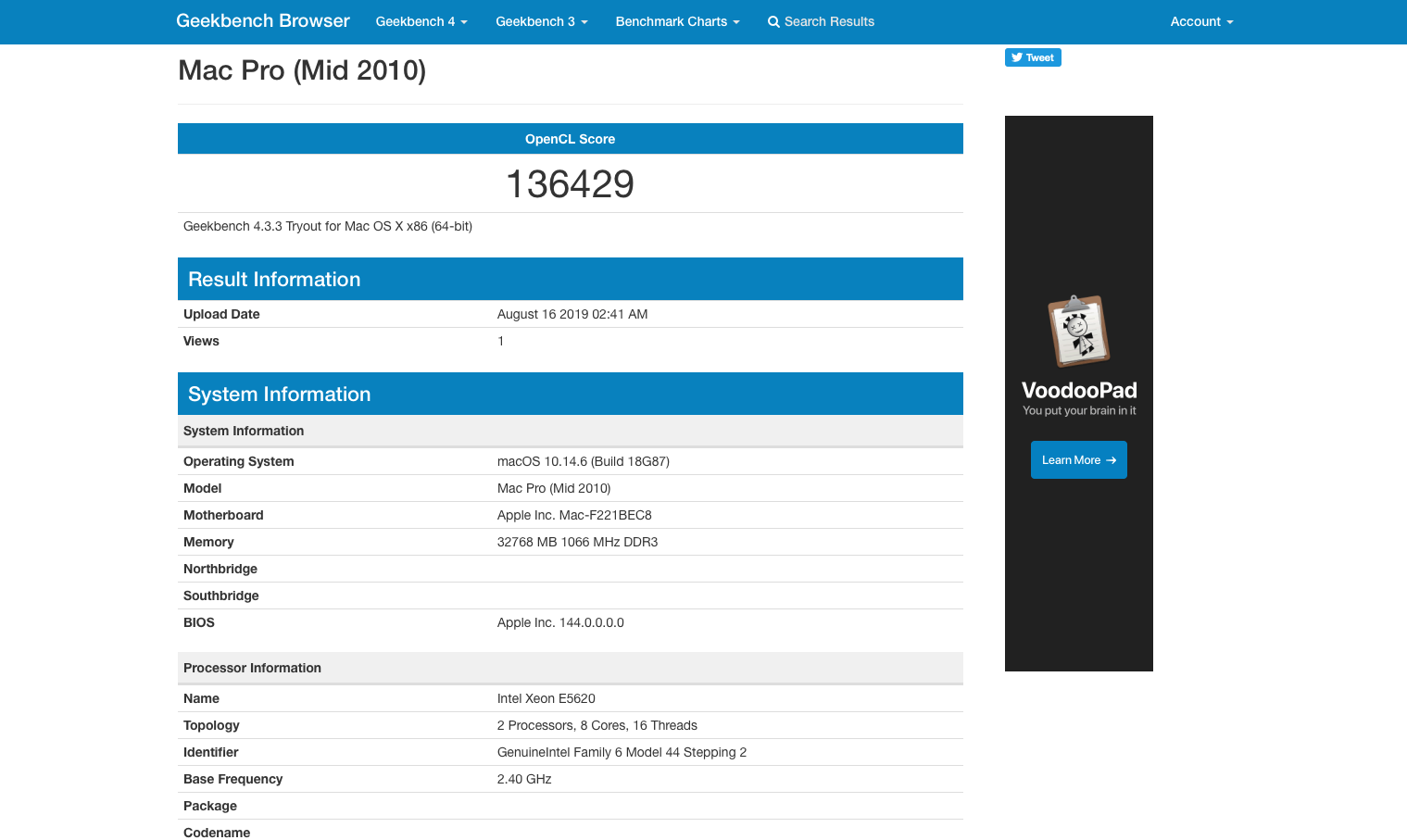Click the Views row label
The width and height of the screenshot is (1407, 840).
coord(201,341)
